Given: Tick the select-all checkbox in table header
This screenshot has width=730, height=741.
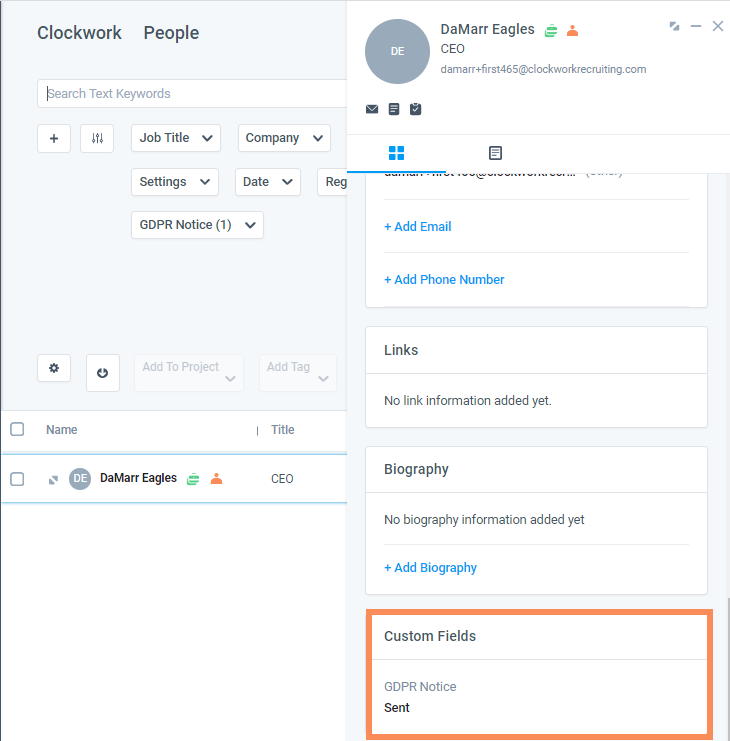Looking at the screenshot, I should (17, 429).
